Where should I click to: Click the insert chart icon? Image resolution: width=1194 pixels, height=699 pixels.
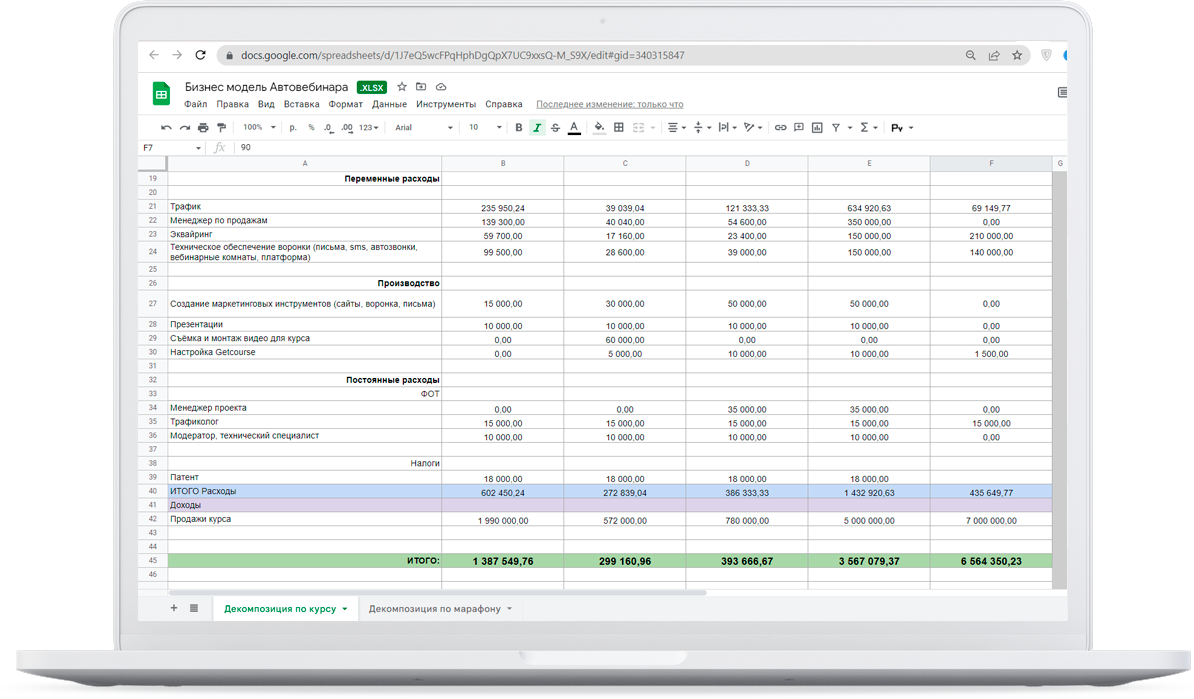(817, 128)
